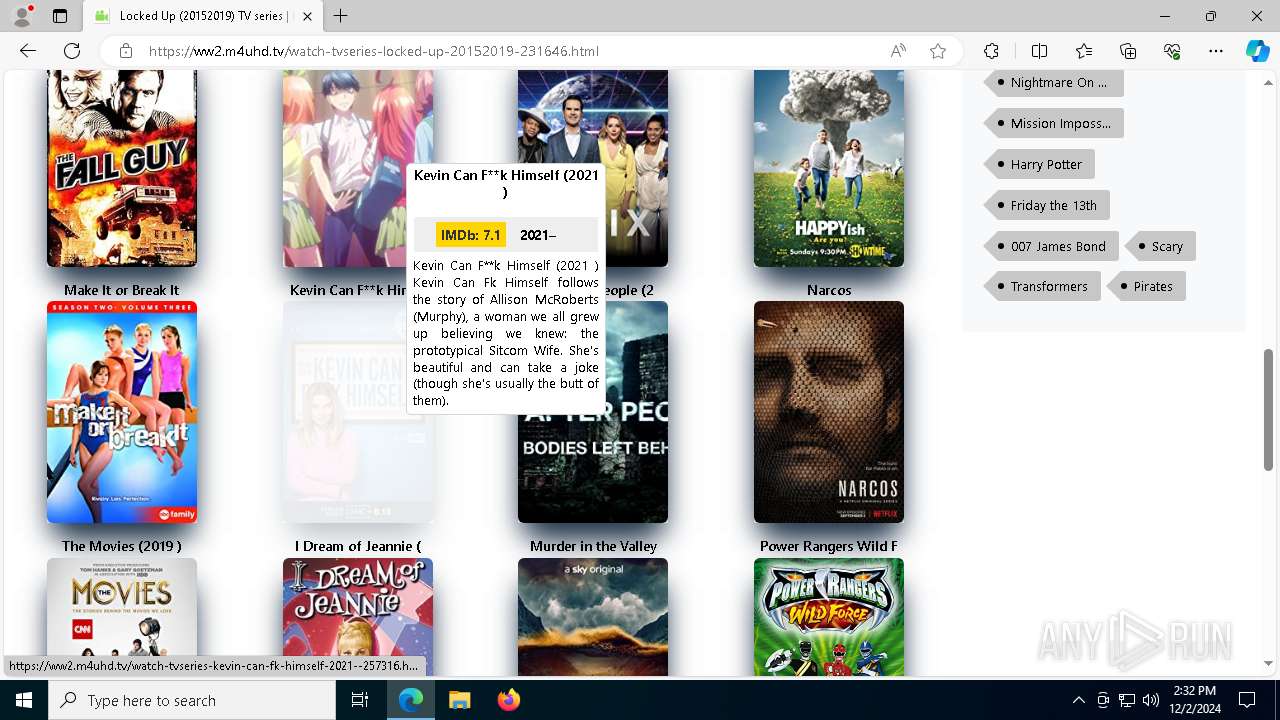This screenshot has height=720, width=1280.
Task: Open clock and date flyout
Action: click(1194, 700)
